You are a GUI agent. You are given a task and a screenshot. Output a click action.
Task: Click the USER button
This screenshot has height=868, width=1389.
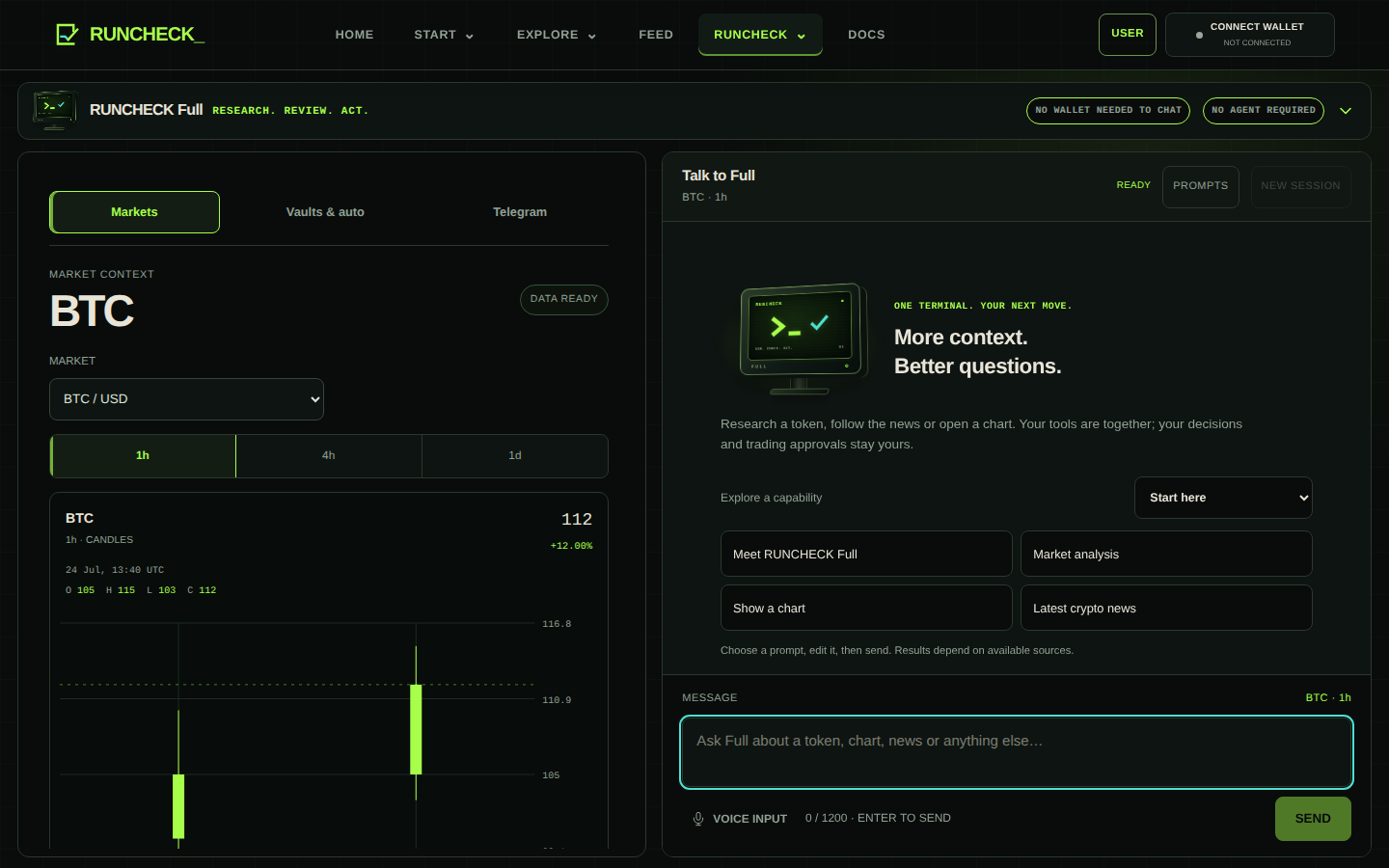point(1127,35)
